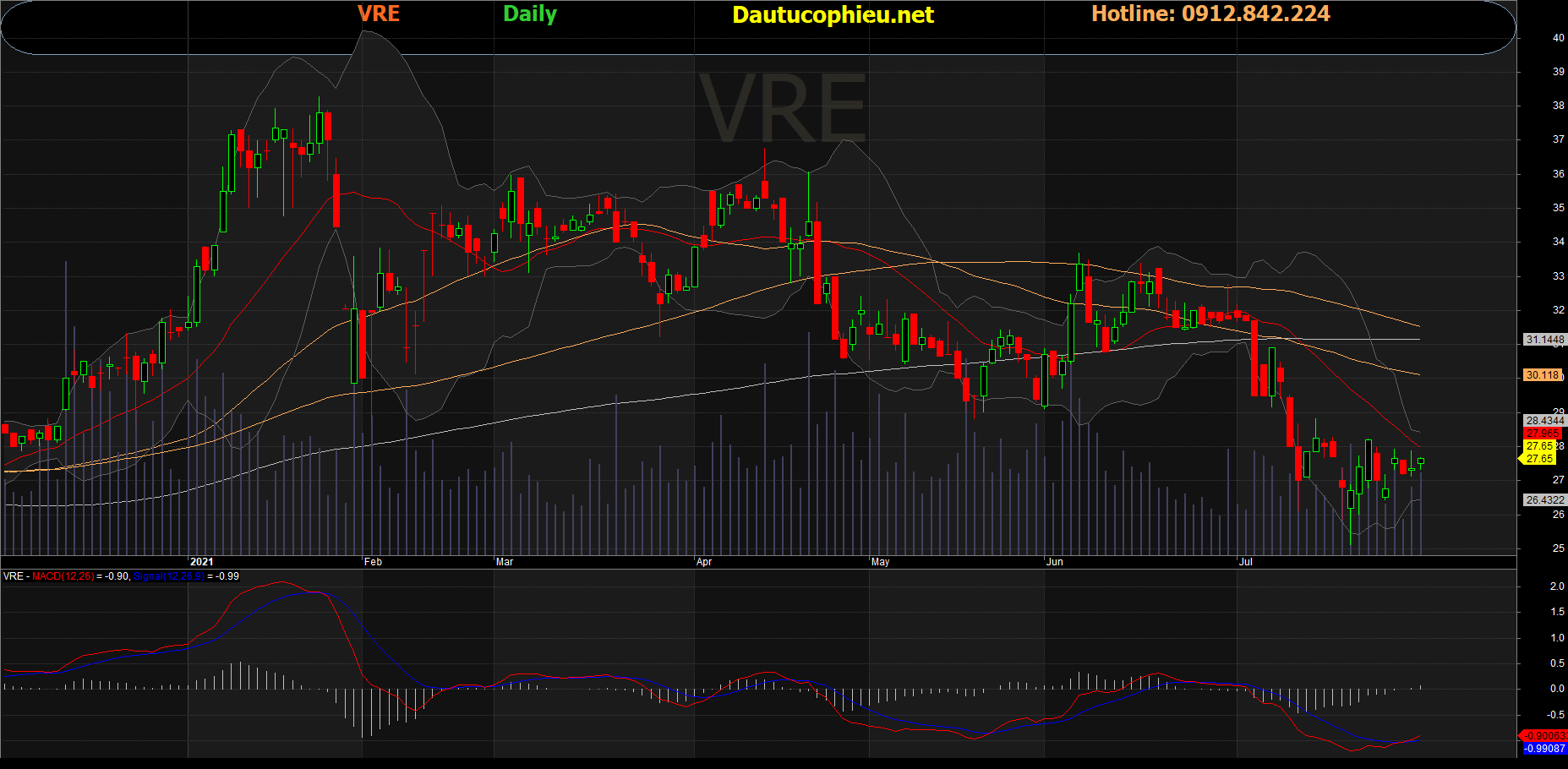This screenshot has width=1568, height=769.
Task: Select the orange 30.118 price label
Action: (x=1543, y=375)
